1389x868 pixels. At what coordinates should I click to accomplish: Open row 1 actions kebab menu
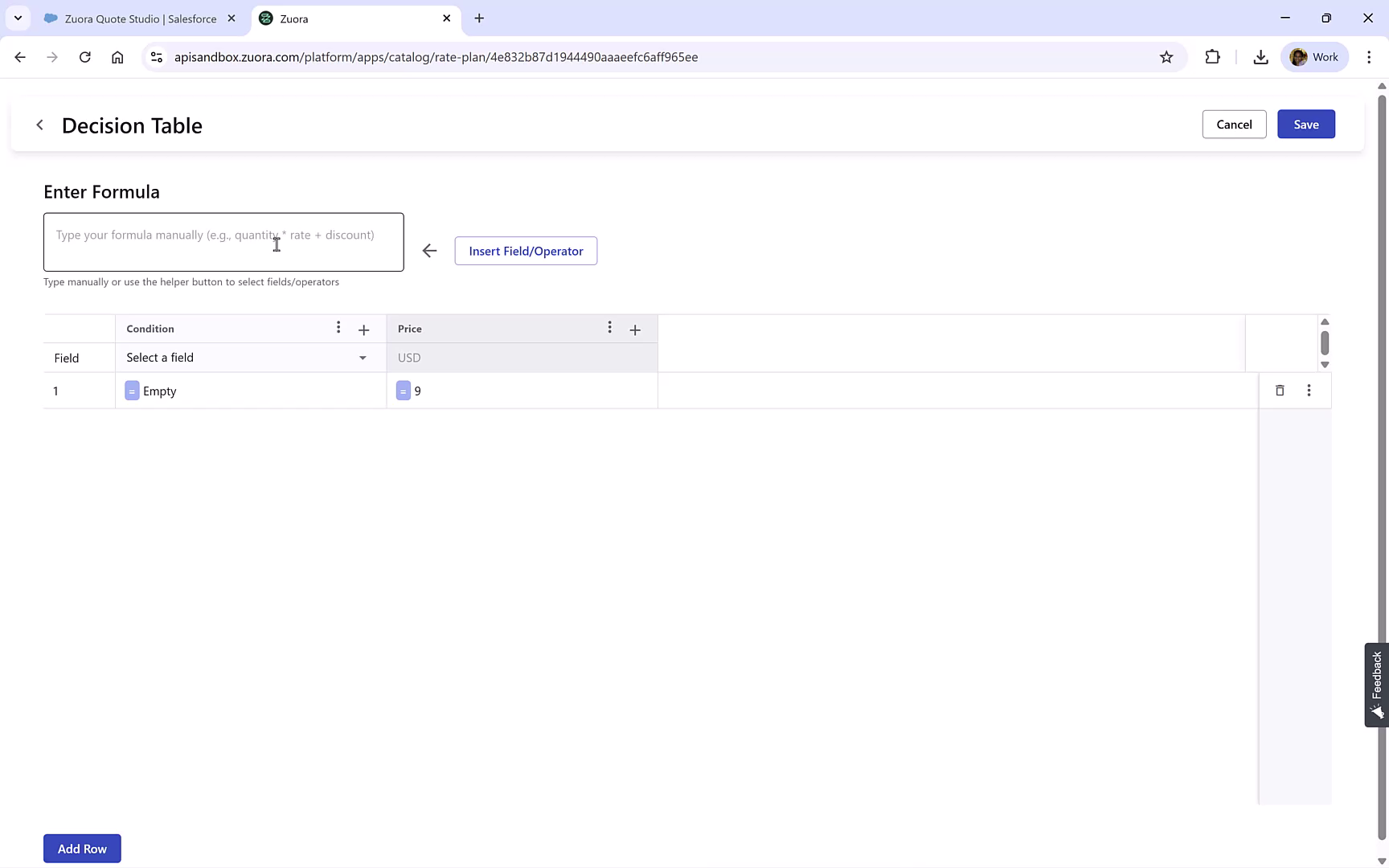pos(1309,391)
